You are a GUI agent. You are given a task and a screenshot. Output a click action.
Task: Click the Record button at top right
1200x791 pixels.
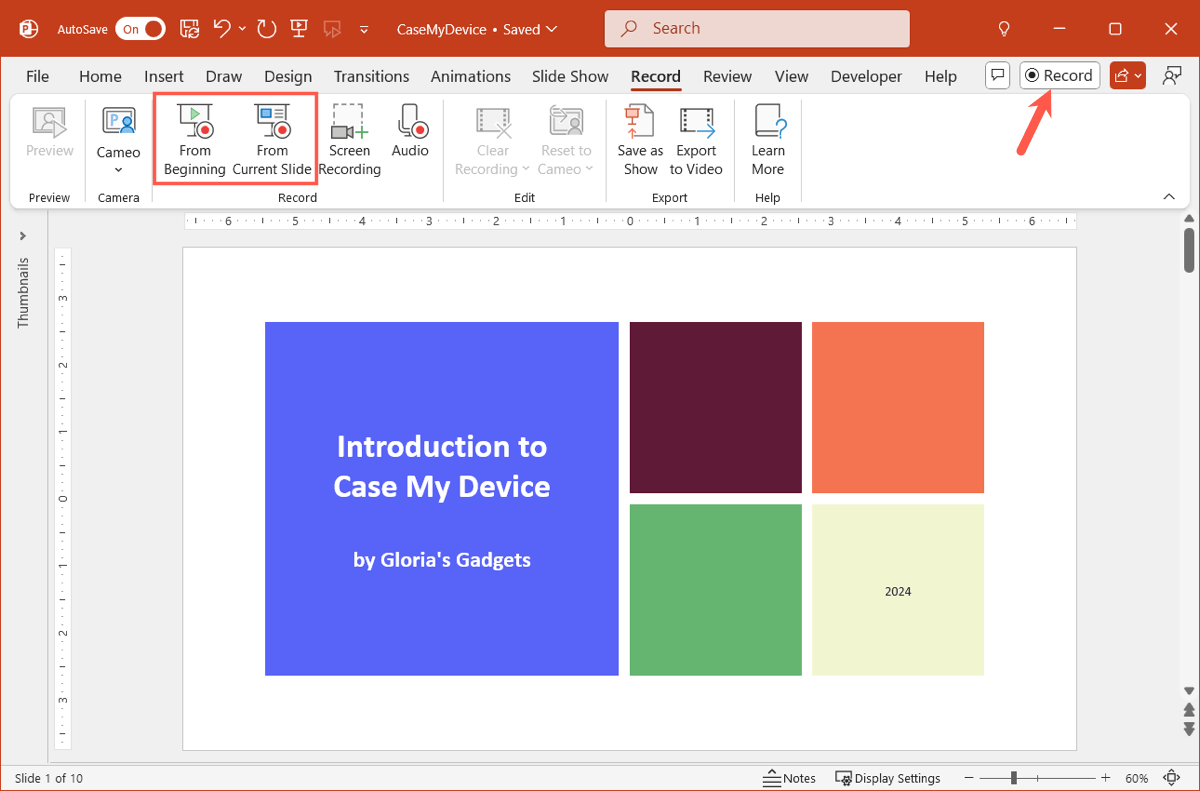[1060, 76]
